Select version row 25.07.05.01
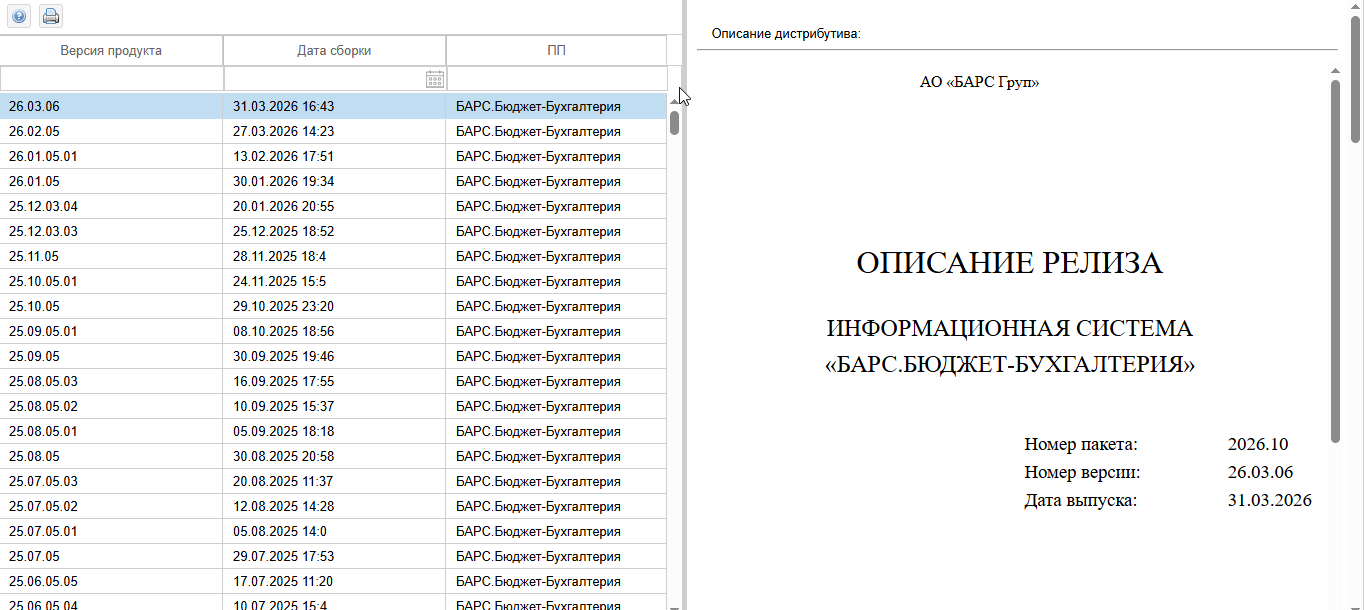This screenshot has height=610, width=1364. (333, 531)
